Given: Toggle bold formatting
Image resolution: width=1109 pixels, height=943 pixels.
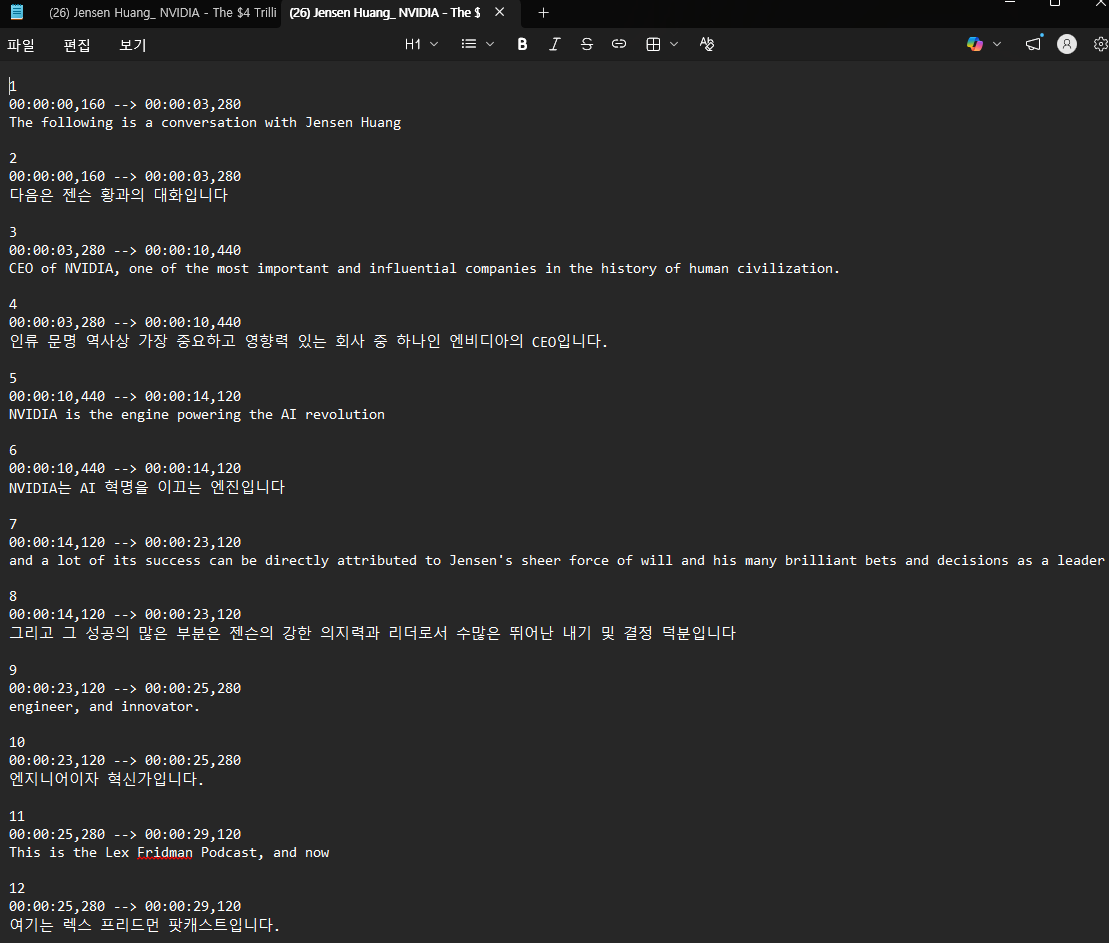Looking at the screenshot, I should [522, 44].
